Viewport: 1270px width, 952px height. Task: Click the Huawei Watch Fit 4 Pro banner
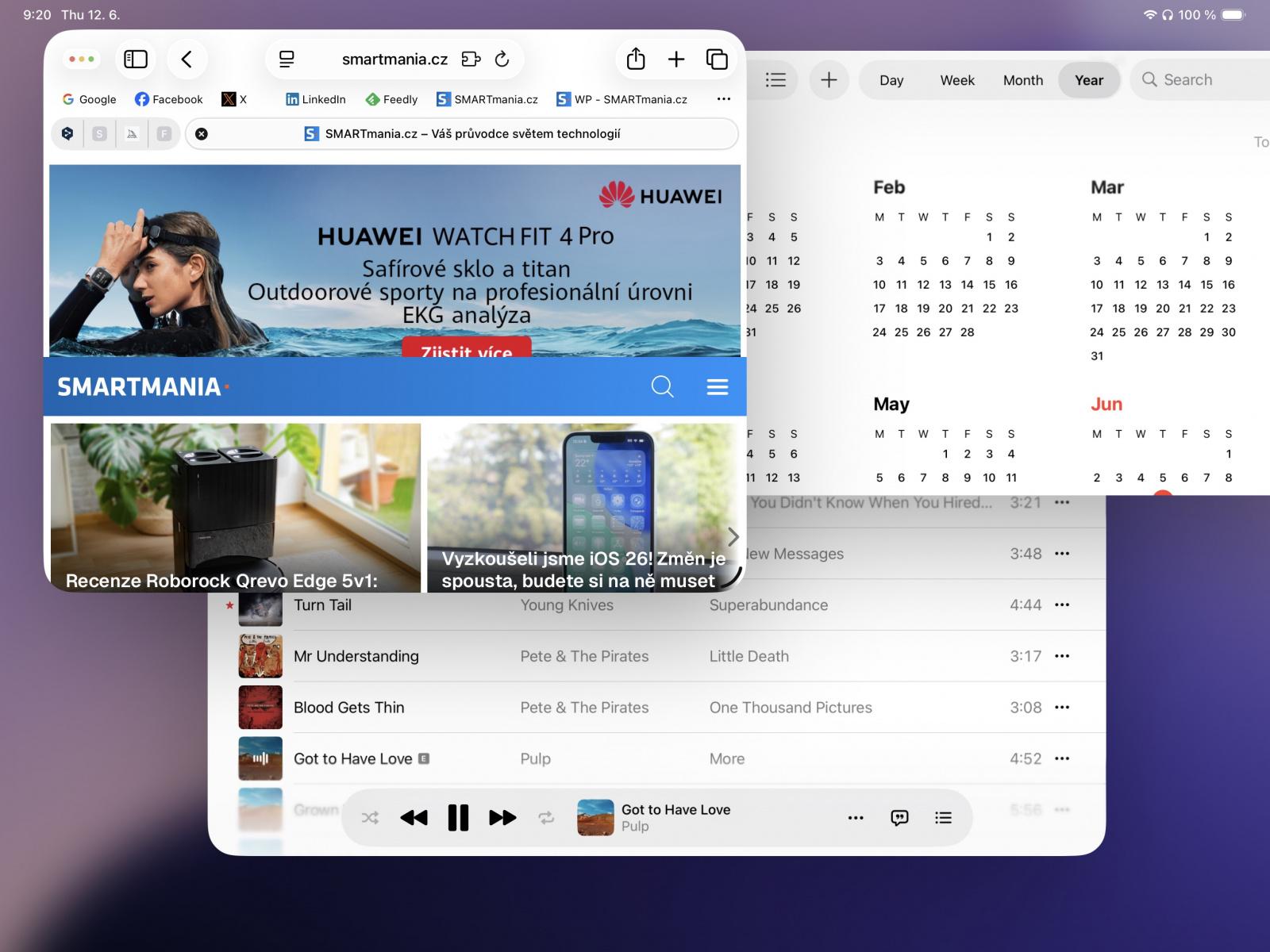point(394,260)
